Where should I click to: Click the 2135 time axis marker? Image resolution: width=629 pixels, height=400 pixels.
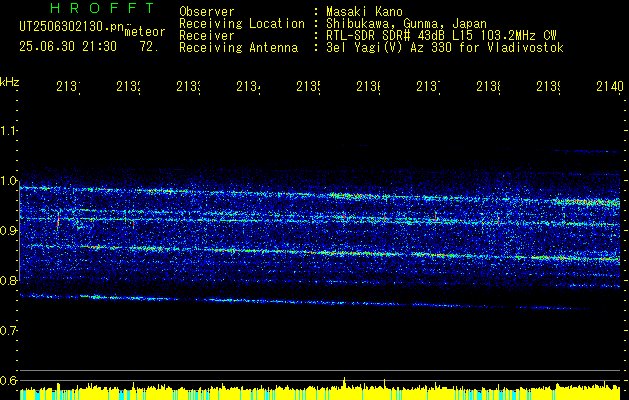(308, 87)
